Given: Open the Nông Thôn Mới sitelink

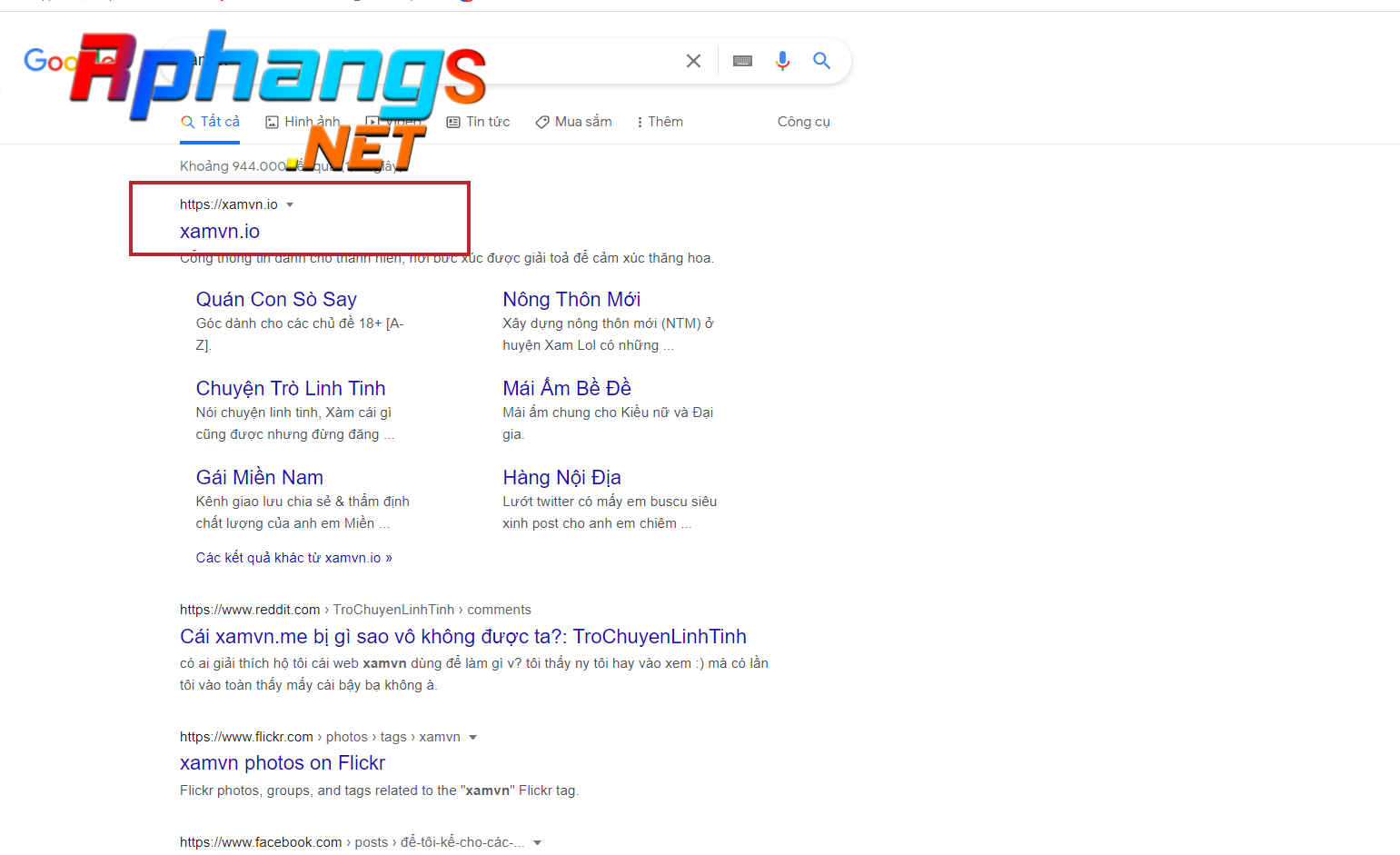Looking at the screenshot, I should coord(571,299).
